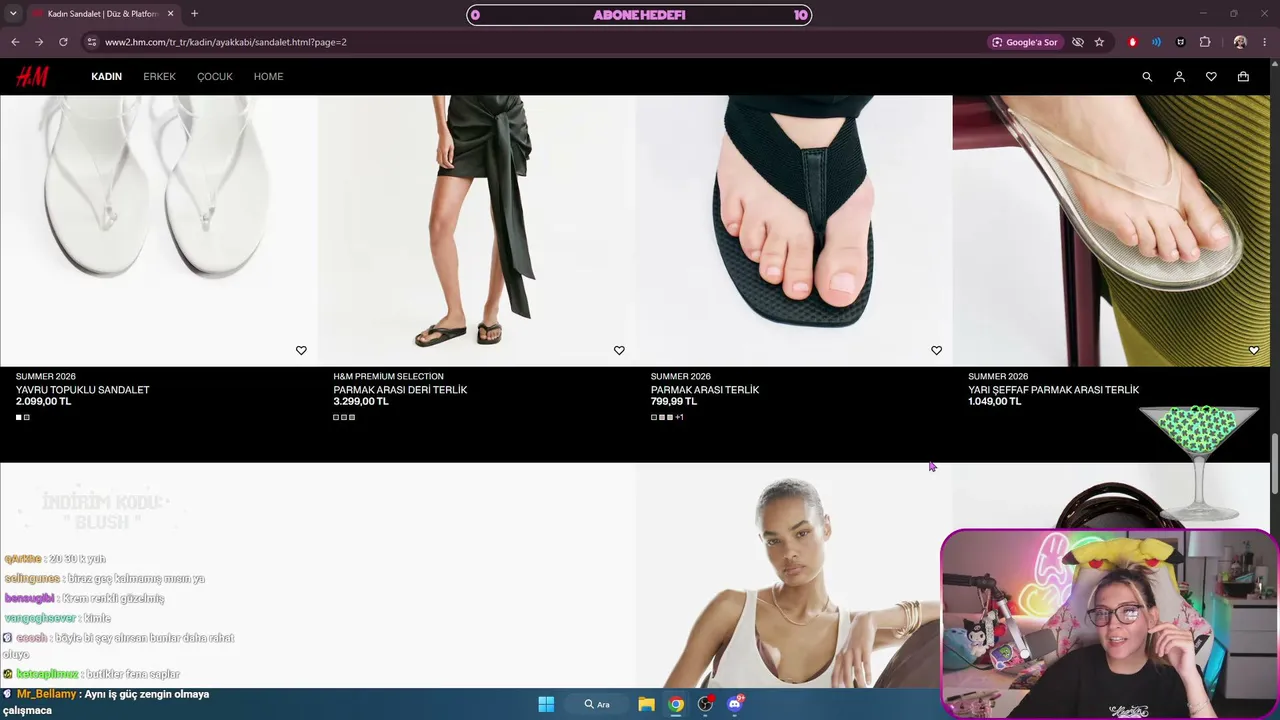Open the site information icon in address bar

[92, 42]
